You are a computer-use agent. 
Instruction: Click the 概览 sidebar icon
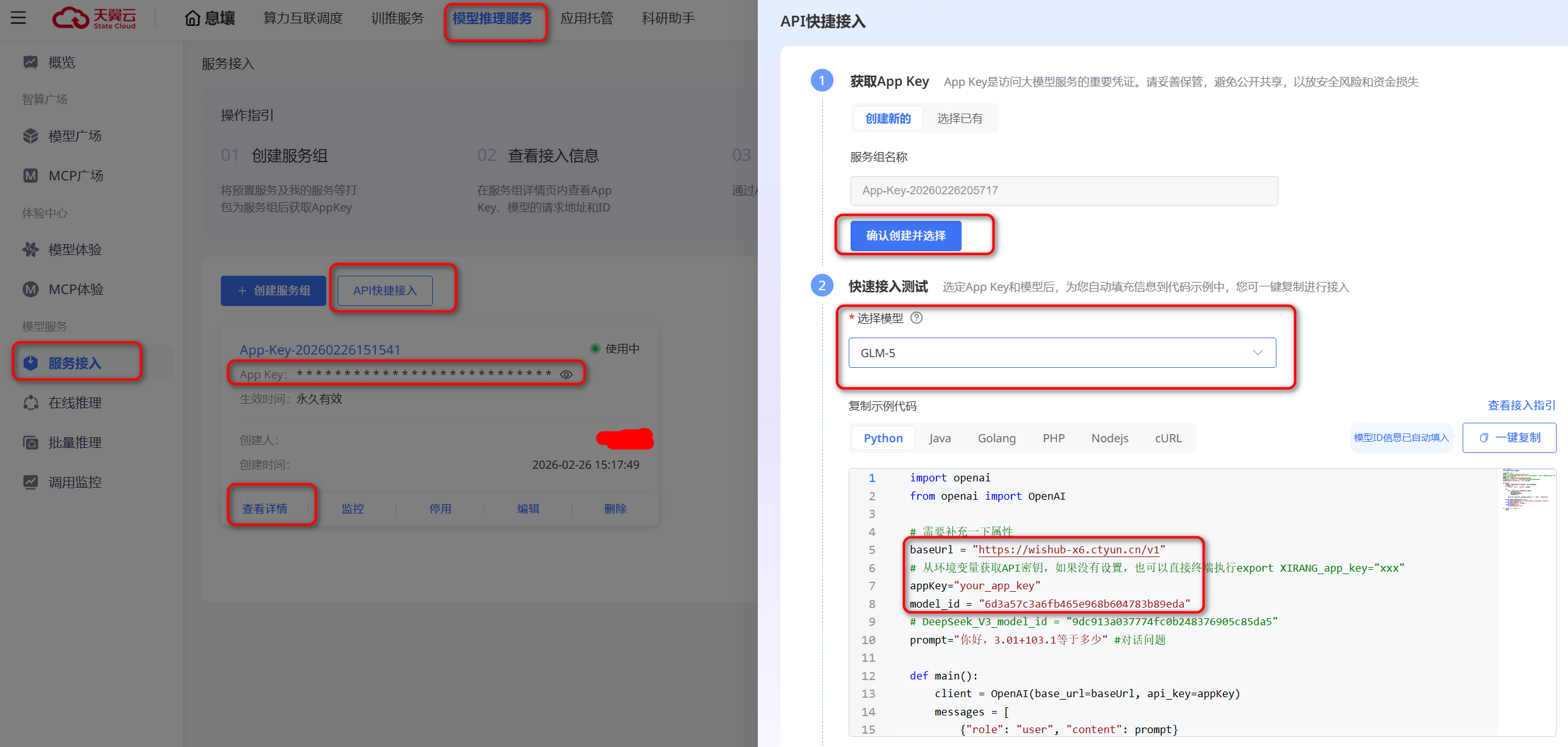pos(30,62)
